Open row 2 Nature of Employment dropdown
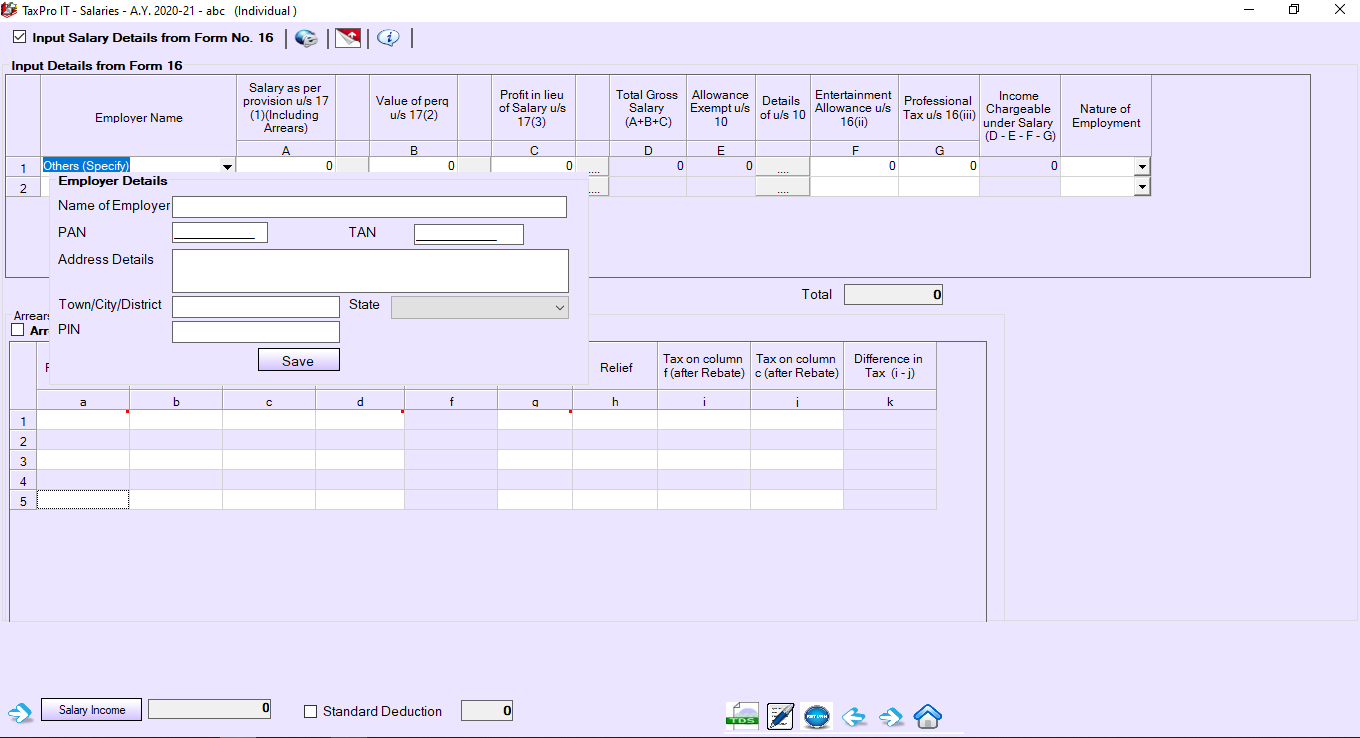 coord(1142,186)
